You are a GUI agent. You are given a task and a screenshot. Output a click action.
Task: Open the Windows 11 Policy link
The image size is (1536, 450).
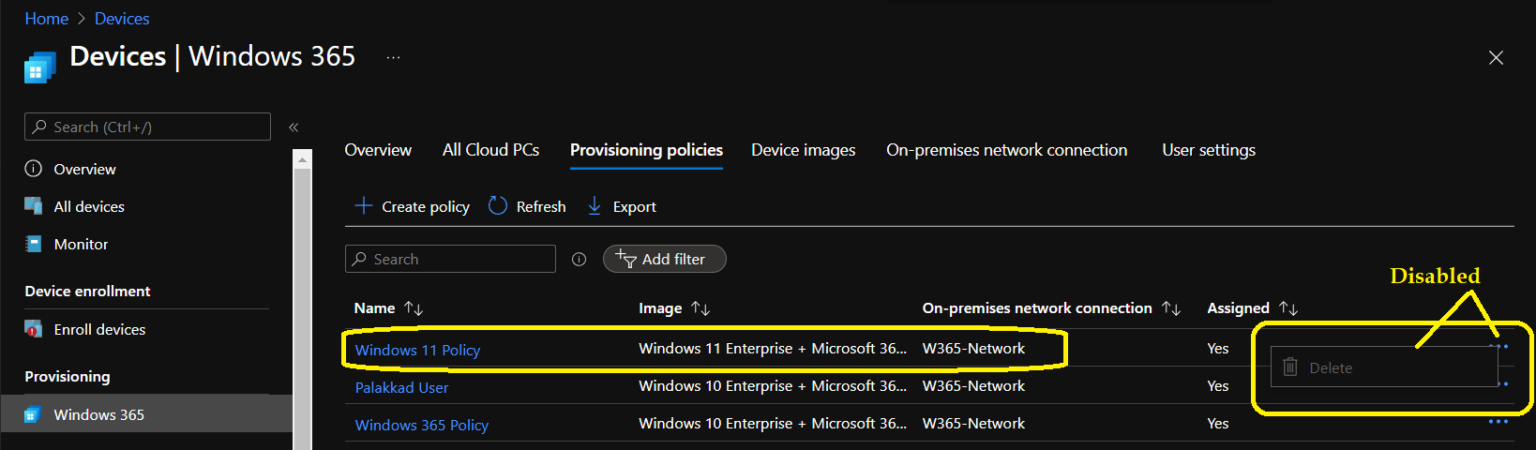[x=418, y=350]
